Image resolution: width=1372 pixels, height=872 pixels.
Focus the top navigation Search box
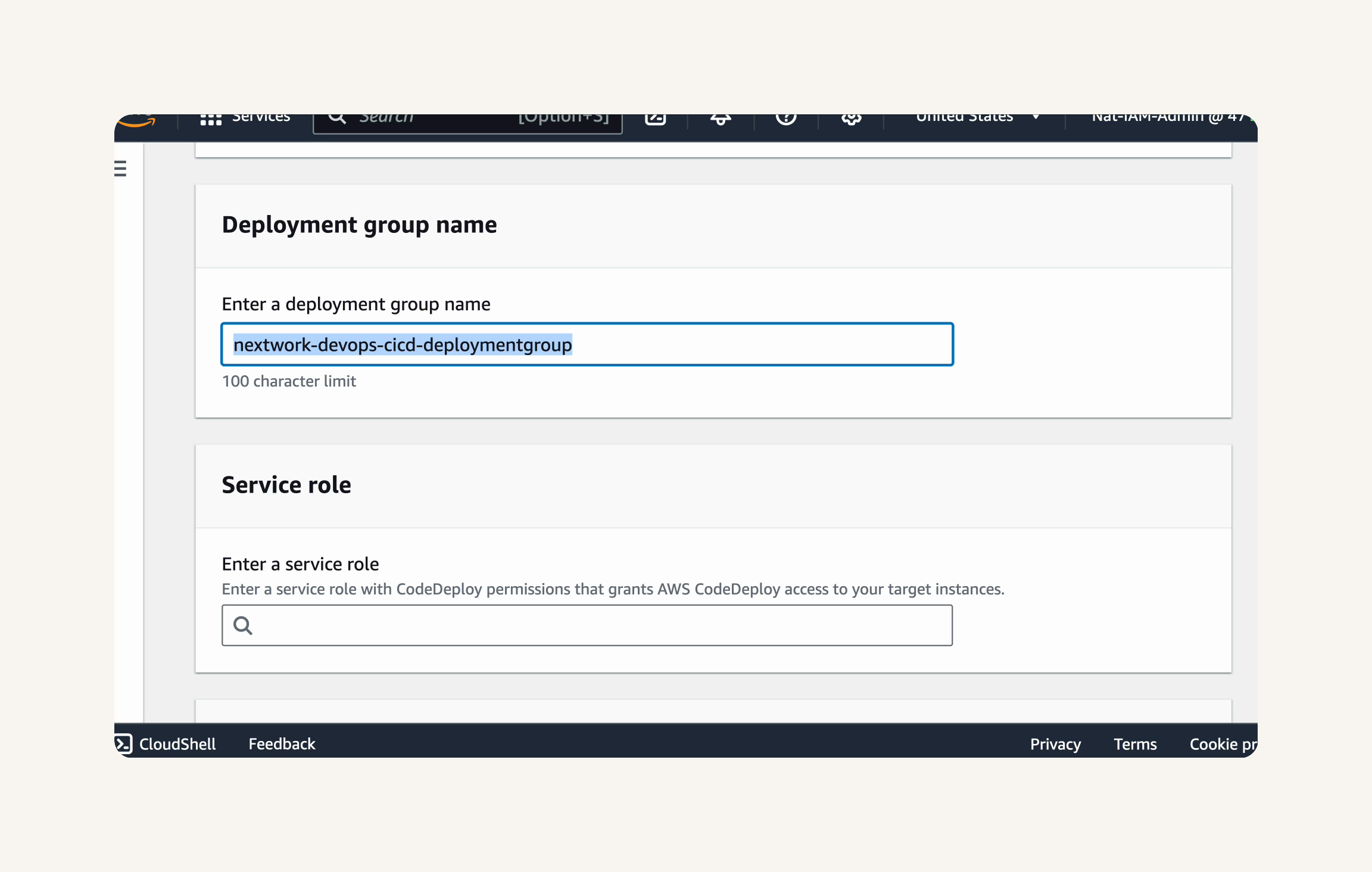tap(467, 123)
